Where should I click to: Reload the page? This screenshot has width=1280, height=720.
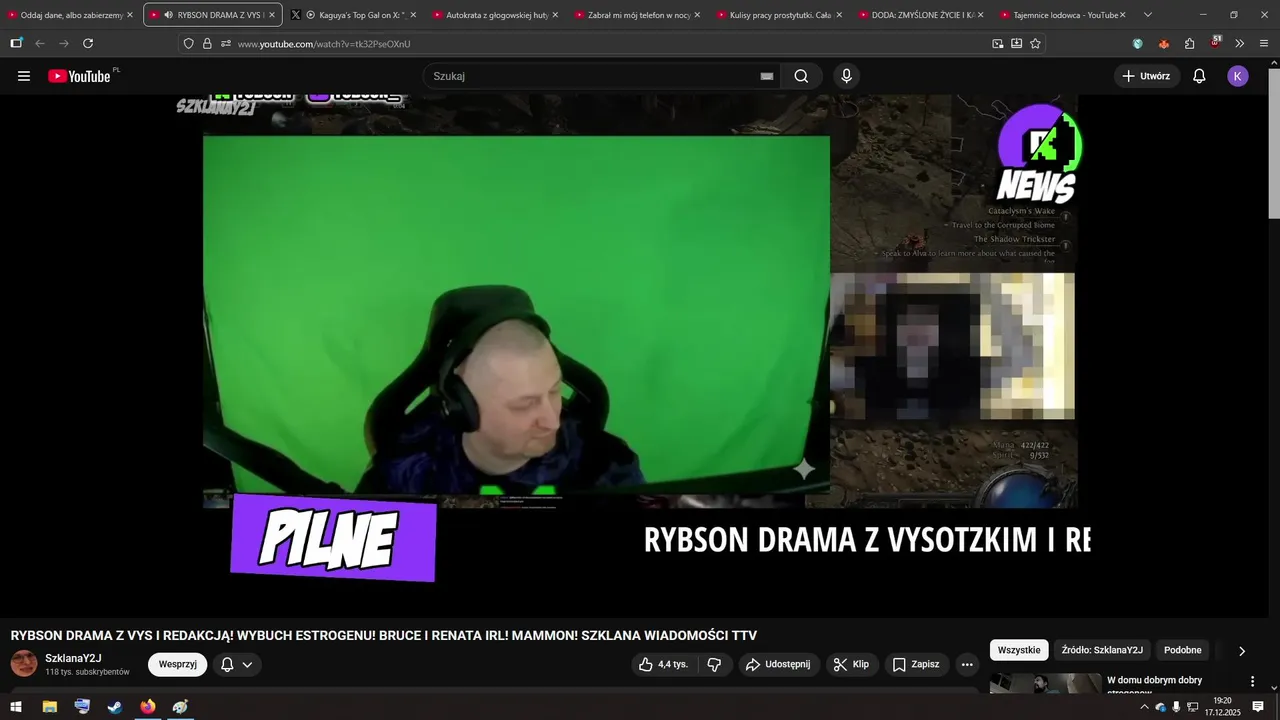pos(88,43)
